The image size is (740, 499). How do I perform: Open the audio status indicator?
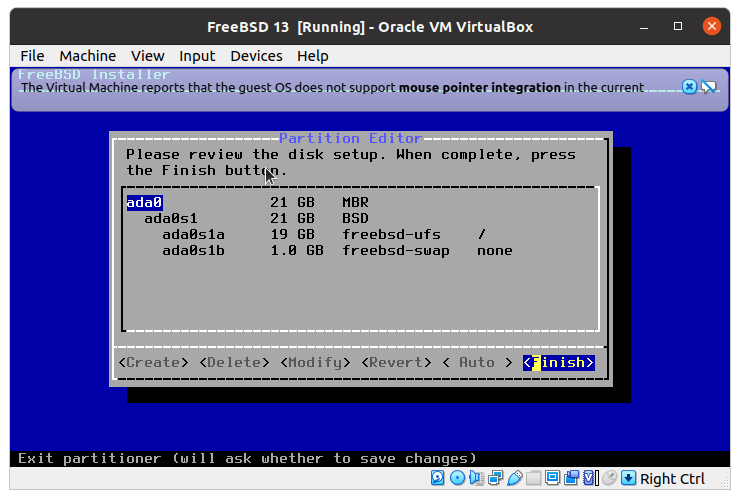477,478
